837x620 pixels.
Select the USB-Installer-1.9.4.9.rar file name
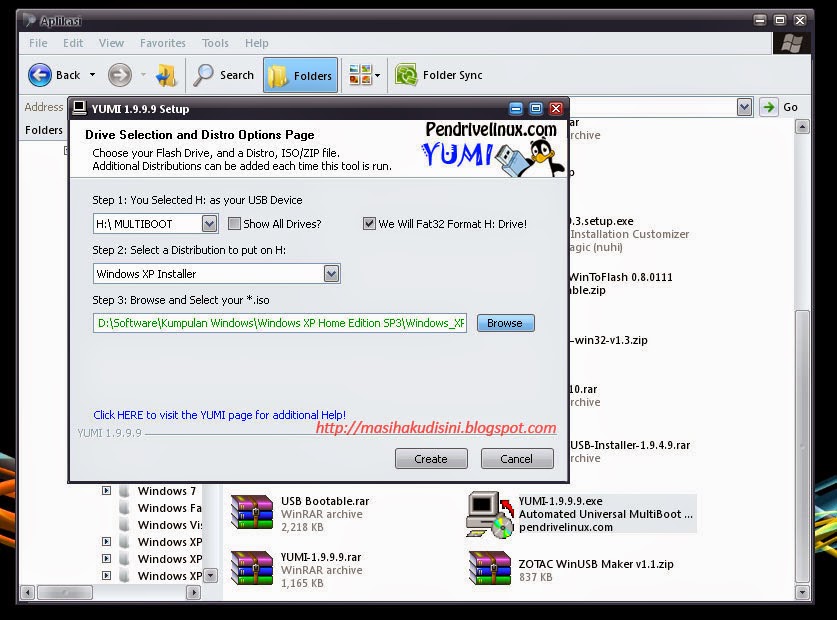630,445
